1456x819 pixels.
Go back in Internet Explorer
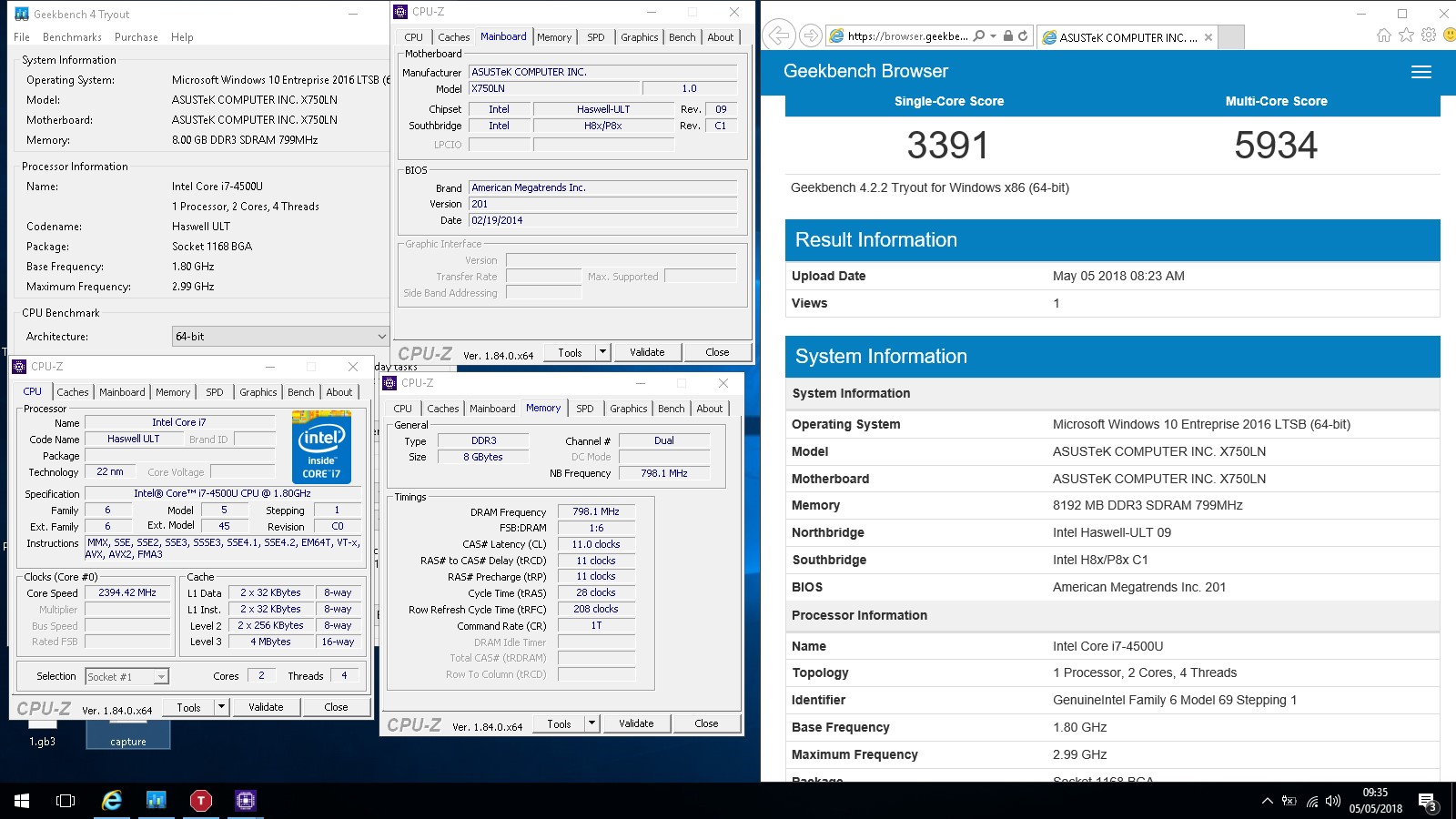pyautogui.click(x=780, y=36)
